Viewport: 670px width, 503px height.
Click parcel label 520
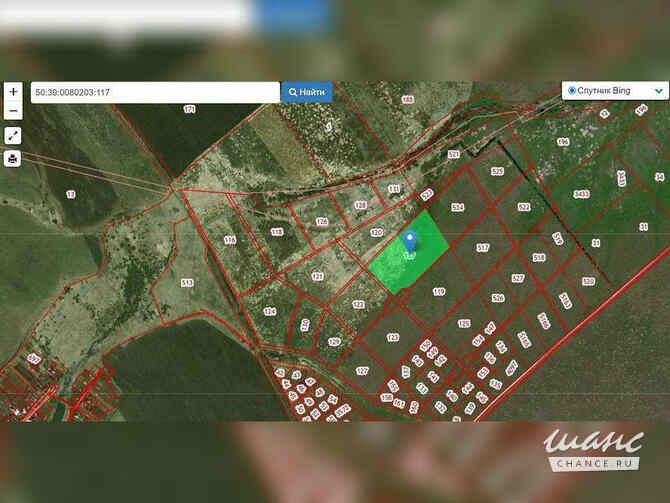(x=589, y=282)
